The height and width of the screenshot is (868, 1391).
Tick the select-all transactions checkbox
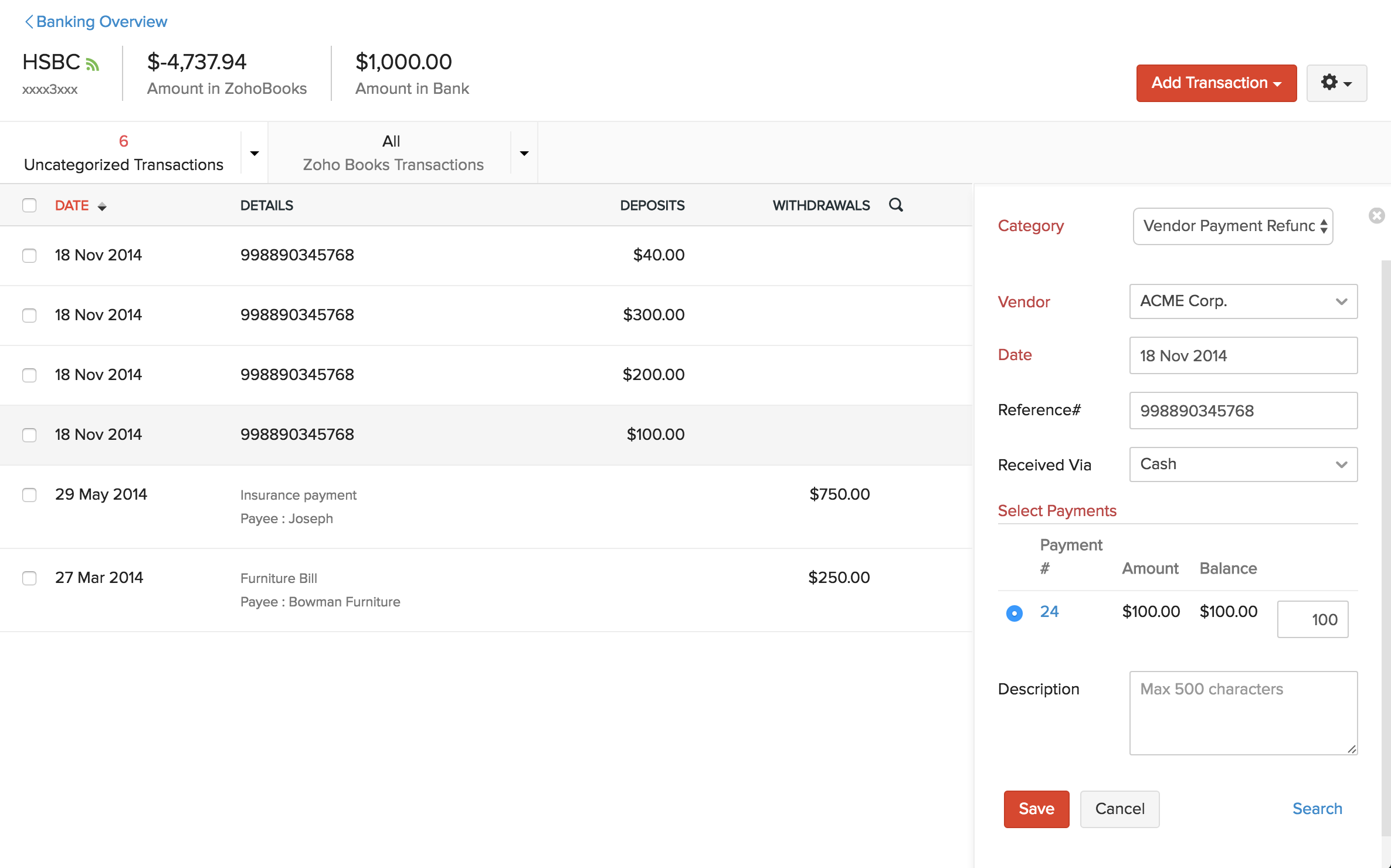click(29, 205)
